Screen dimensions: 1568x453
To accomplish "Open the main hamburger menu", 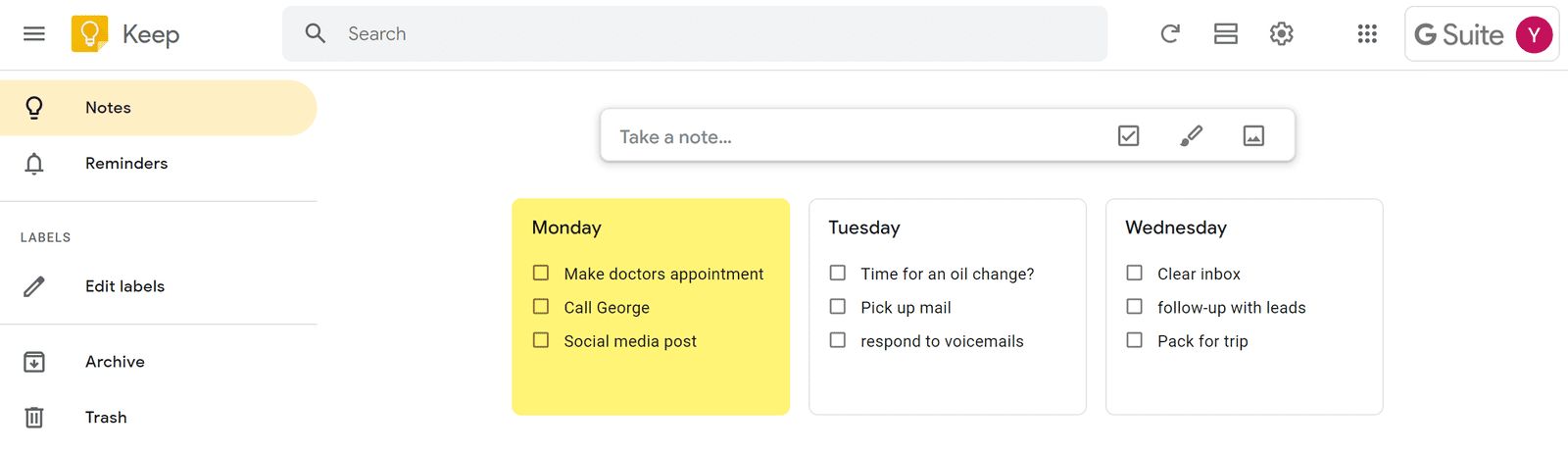I will 34,34.
